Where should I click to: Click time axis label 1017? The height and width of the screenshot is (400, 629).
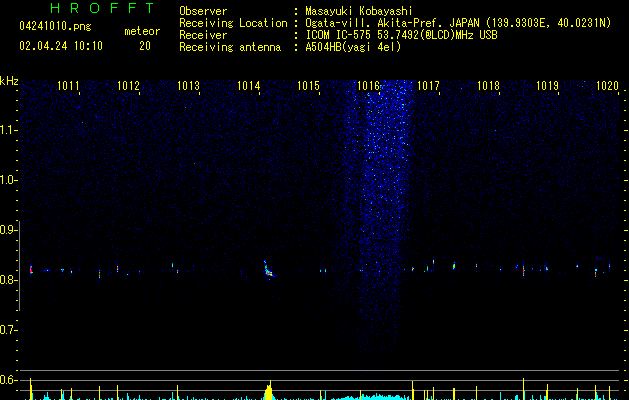(428, 86)
